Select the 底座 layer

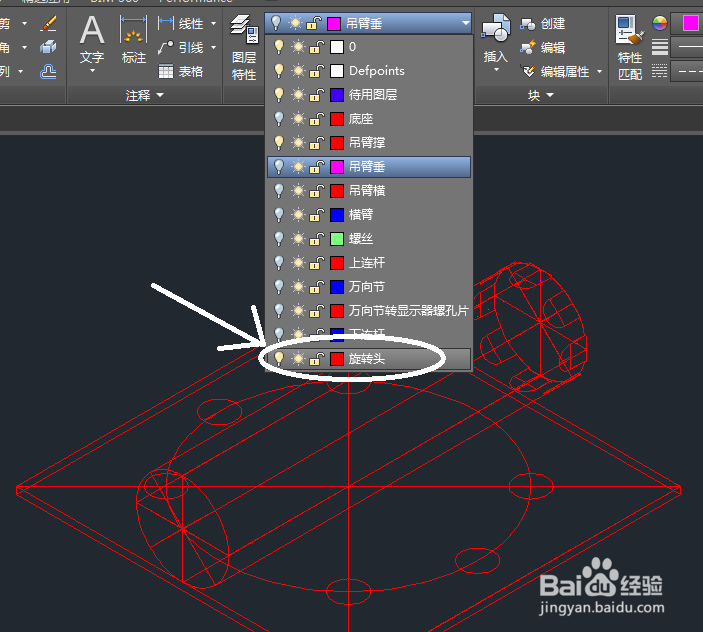[x=369, y=119]
